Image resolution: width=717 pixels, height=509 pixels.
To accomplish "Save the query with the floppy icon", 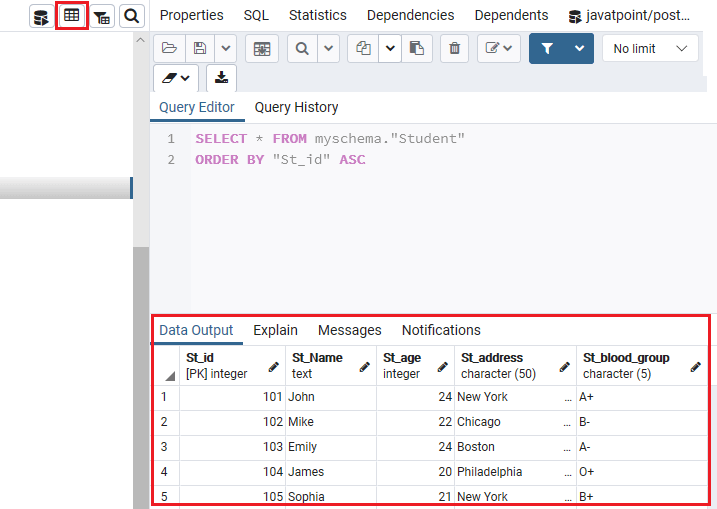I will (x=200, y=48).
